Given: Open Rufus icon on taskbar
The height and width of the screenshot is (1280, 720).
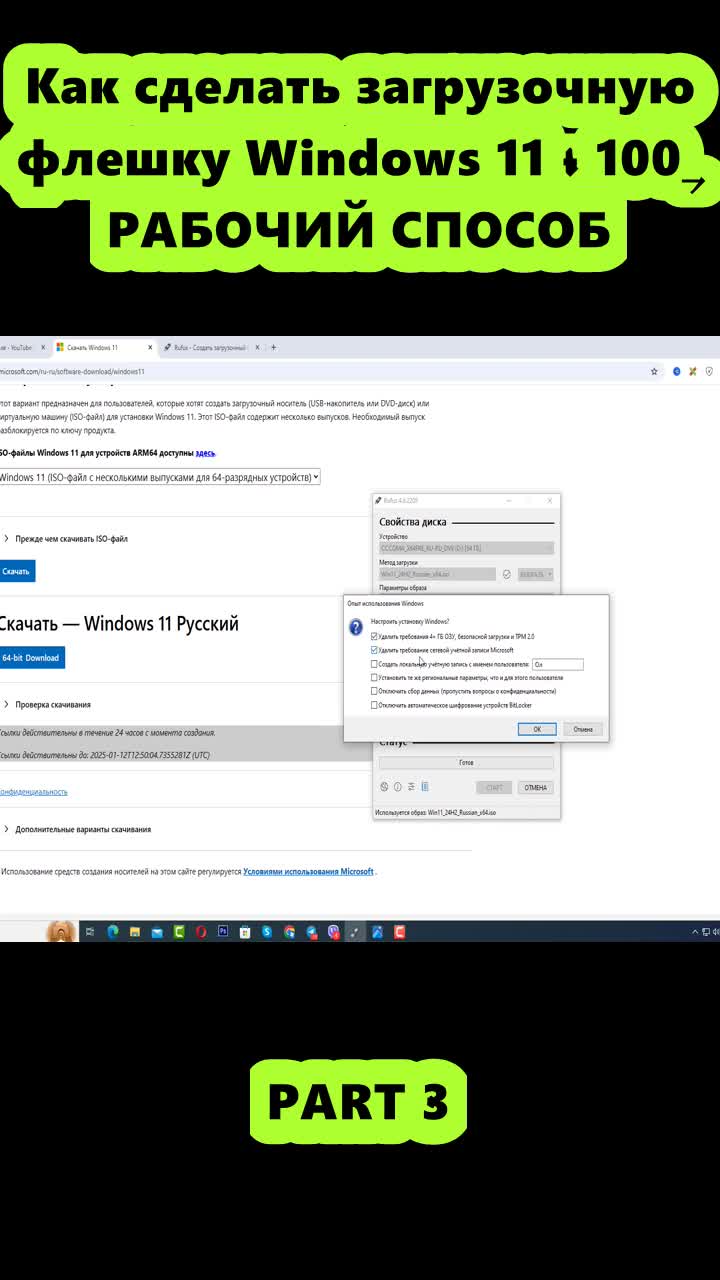Looking at the screenshot, I should tap(356, 932).
